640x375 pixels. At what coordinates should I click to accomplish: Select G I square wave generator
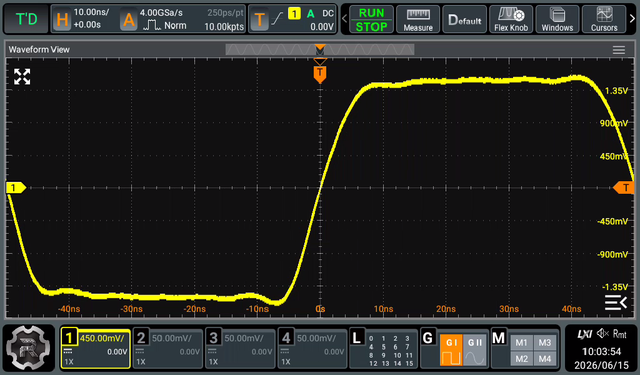[x=451, y=349]
